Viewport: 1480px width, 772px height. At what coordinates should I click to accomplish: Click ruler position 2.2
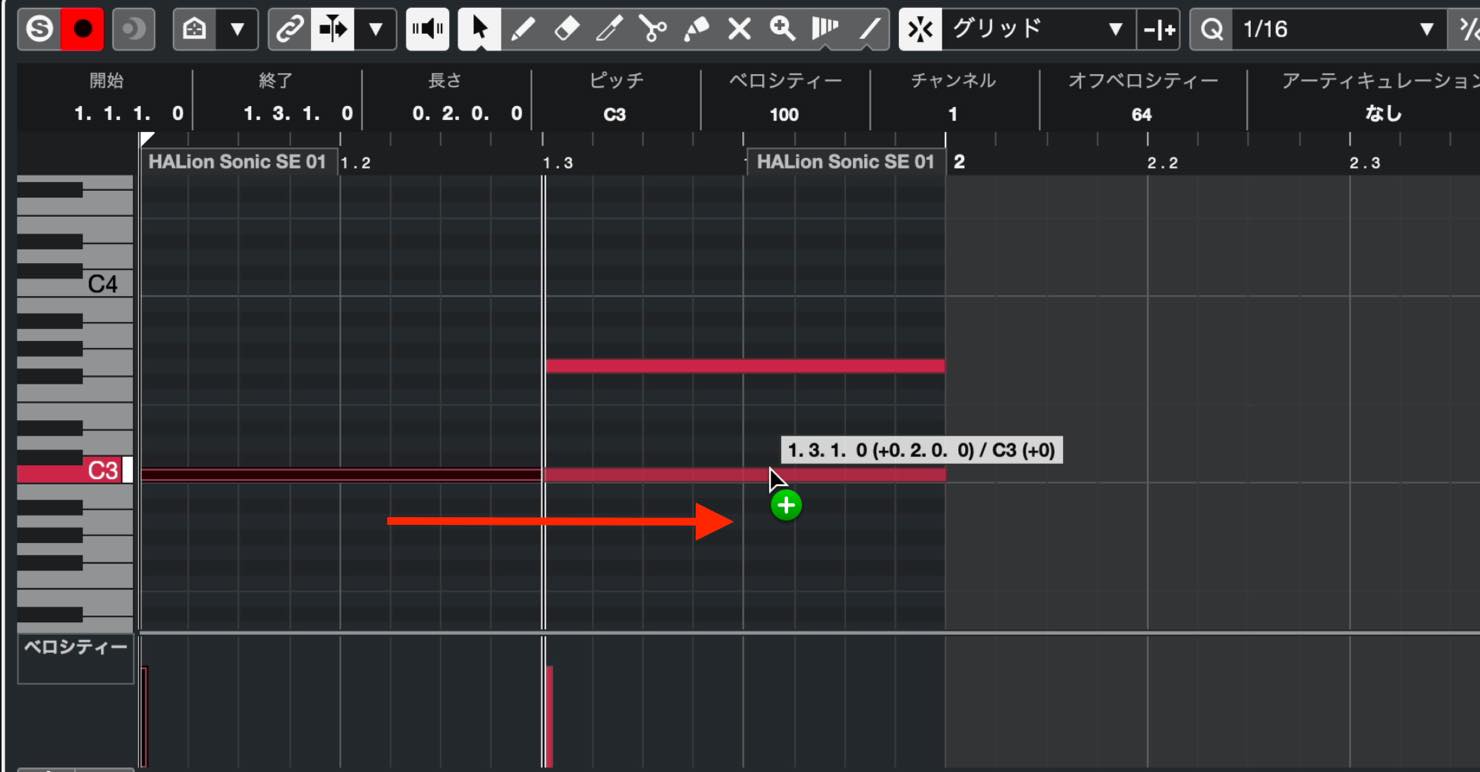pos(1163,163)
